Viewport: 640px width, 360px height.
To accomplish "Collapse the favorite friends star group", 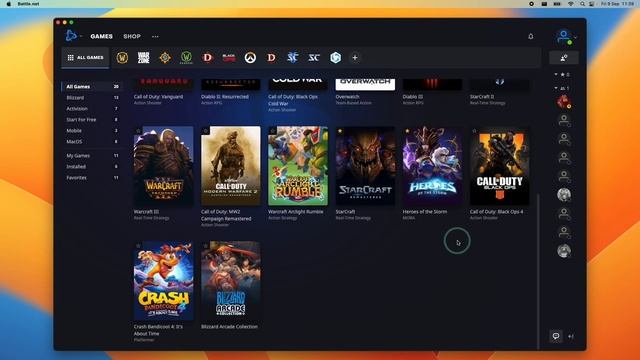I will [556, 74].
